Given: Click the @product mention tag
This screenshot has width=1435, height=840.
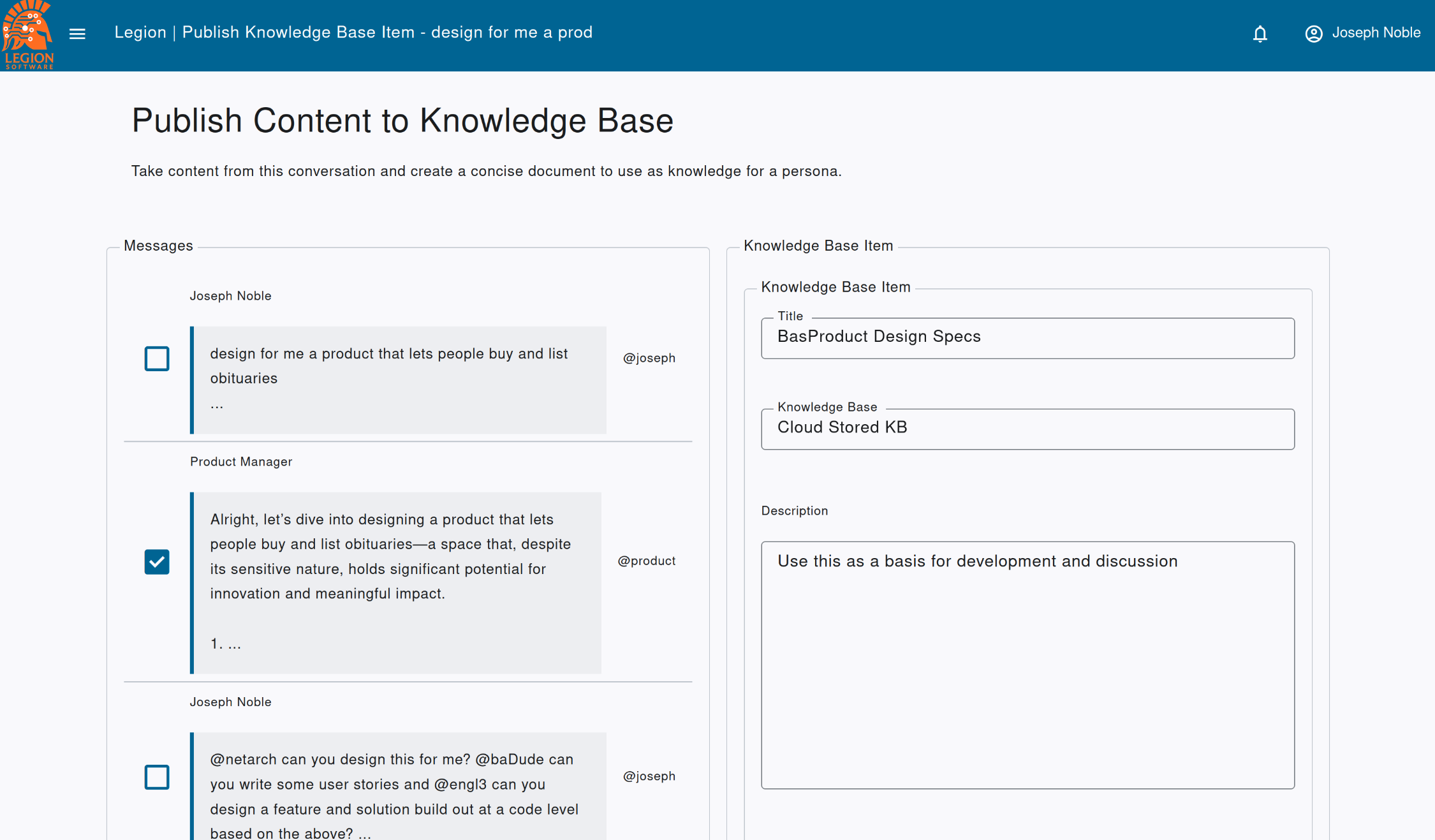Looking at the screenshot, I should pyautogui.click(x=646, y=561).
